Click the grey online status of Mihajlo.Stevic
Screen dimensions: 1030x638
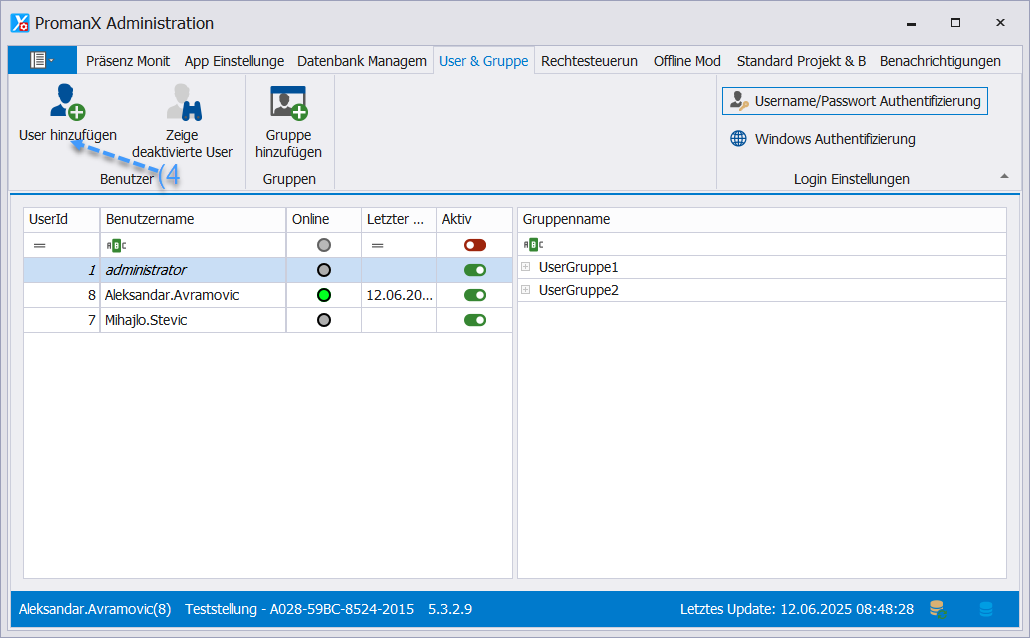[x=324, y=320]
